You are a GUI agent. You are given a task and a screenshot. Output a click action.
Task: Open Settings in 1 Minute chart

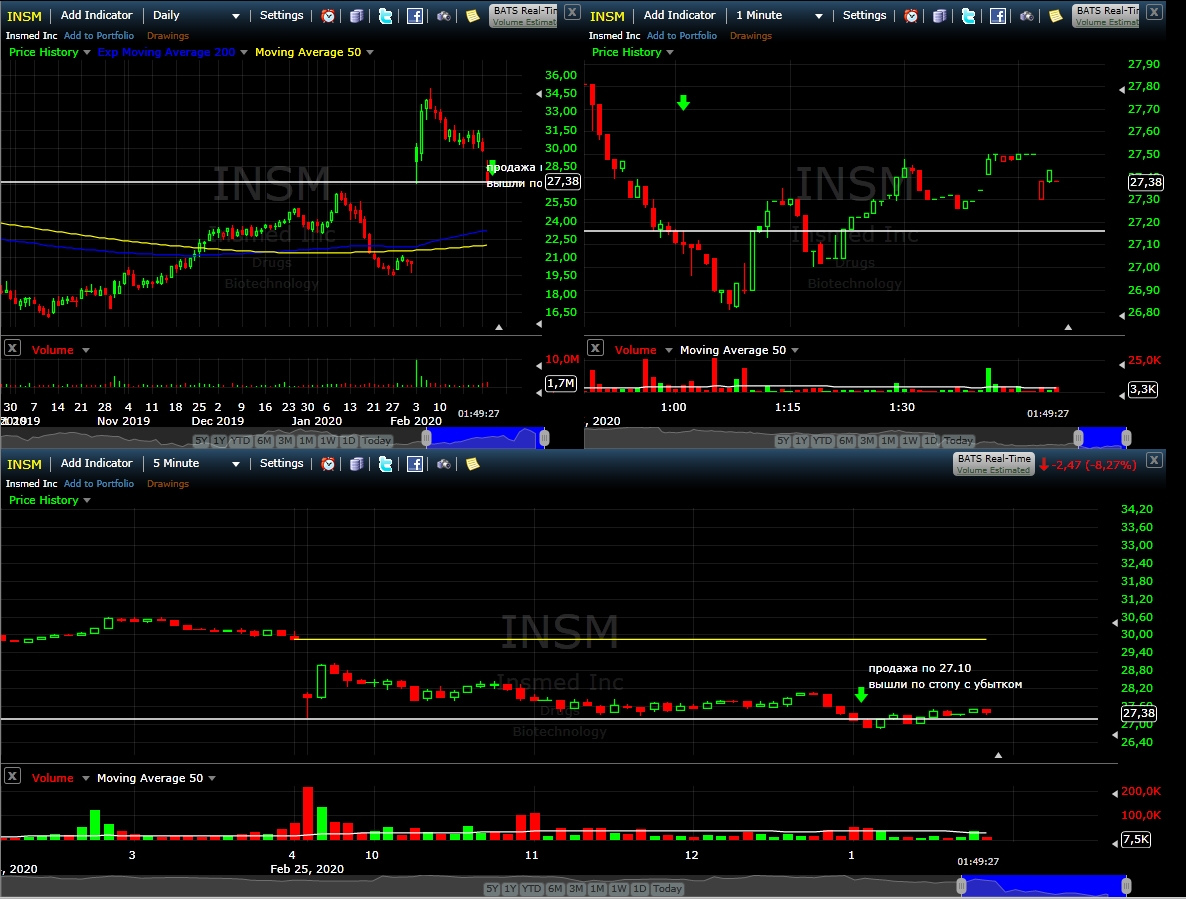[x=865, y=15]
